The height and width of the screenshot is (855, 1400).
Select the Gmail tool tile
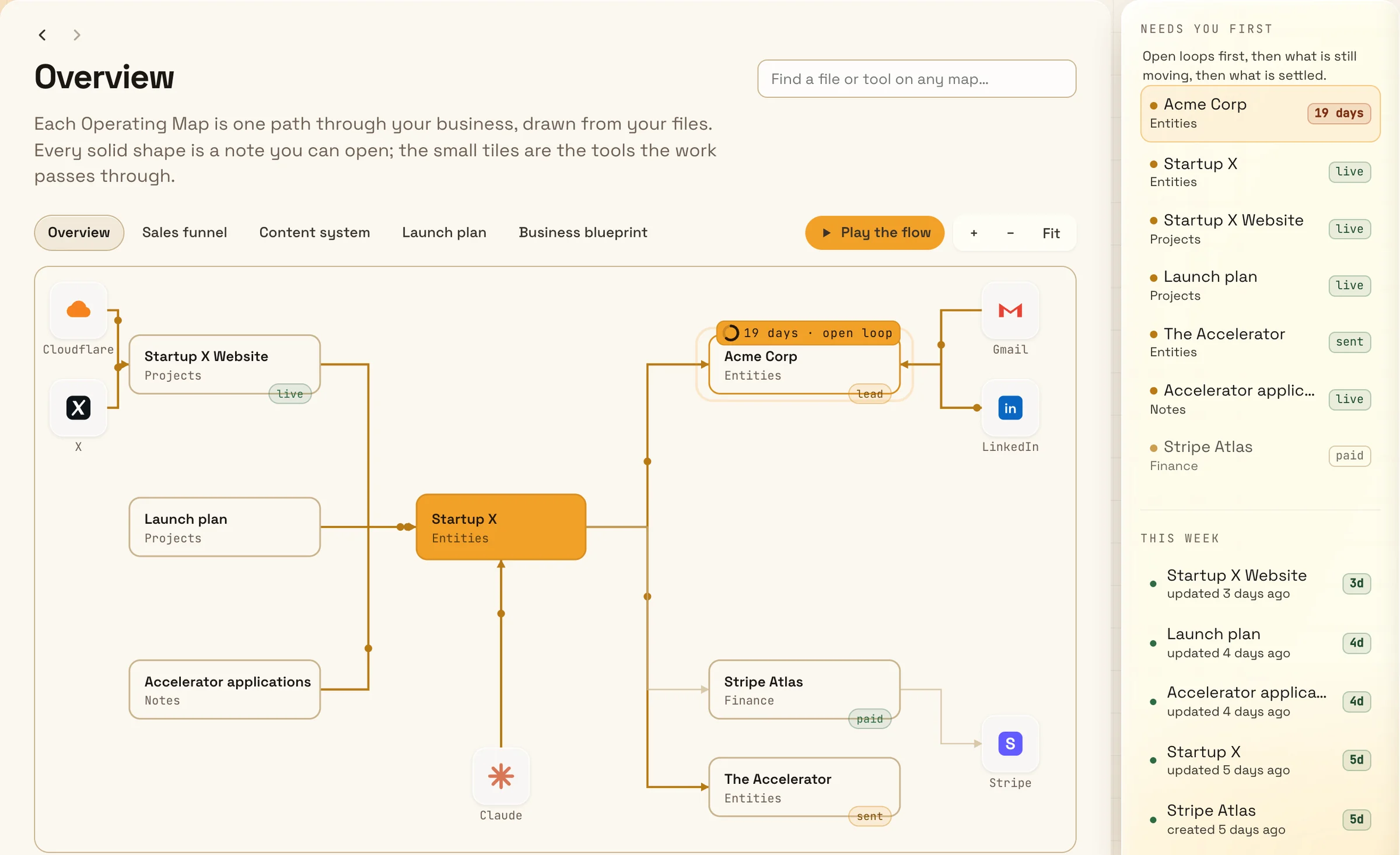click(1010, 310)
